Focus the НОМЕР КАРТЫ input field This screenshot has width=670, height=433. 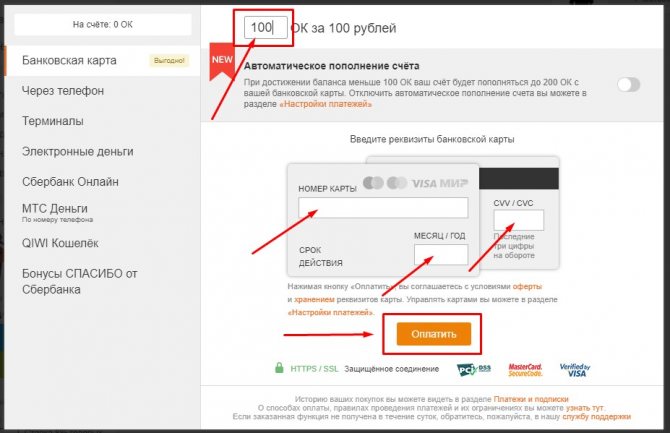(383, 208)
